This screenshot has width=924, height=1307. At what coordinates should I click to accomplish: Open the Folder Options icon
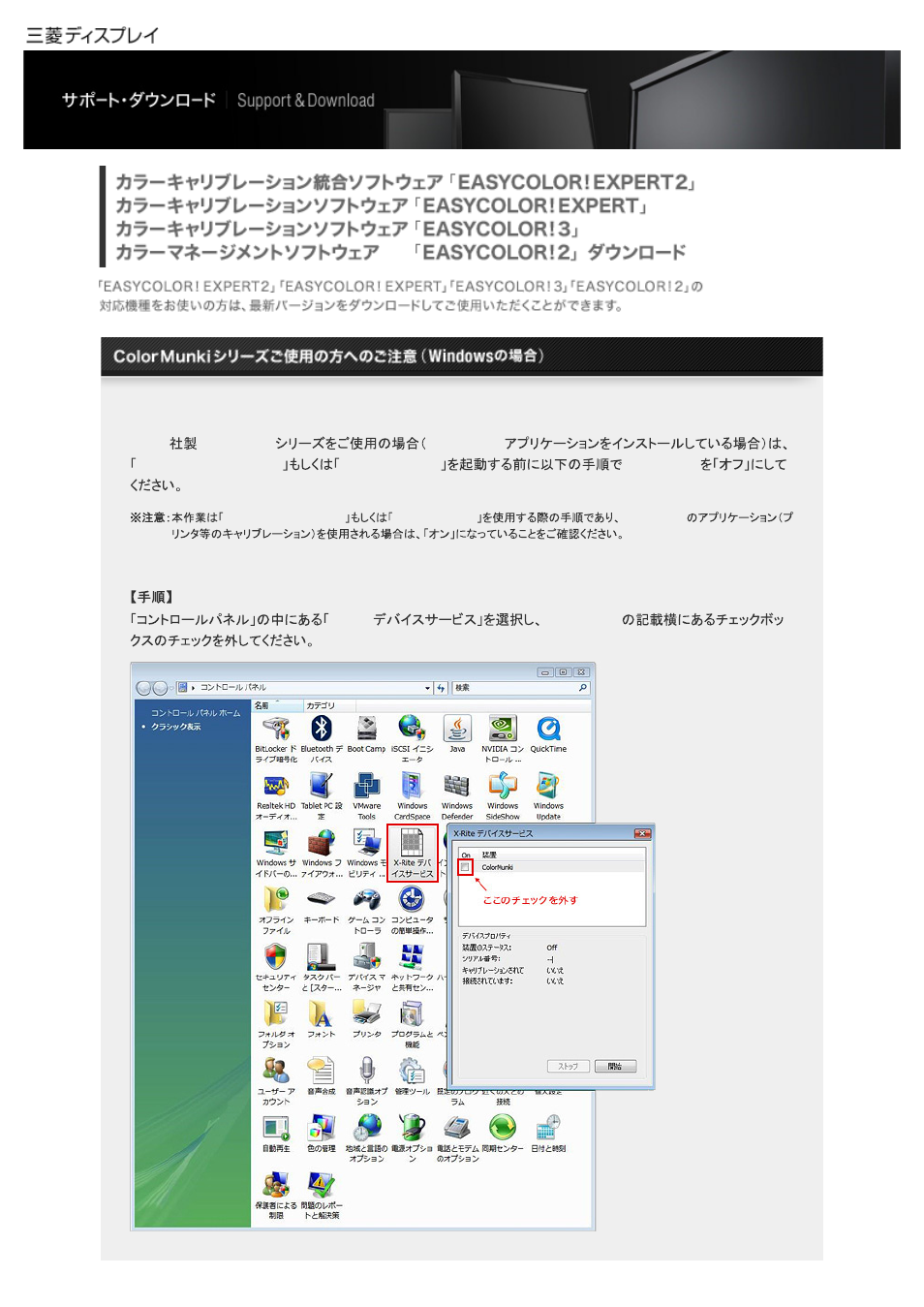[x=276, y=1025]
